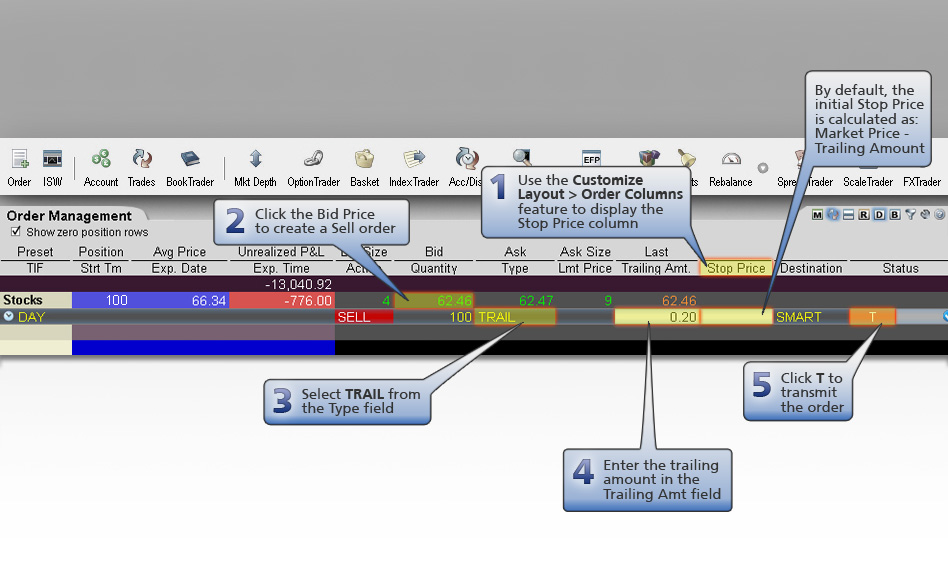Click the Quantity column header
The width and height of the screenshot is (948, 580).
point(433,268)
